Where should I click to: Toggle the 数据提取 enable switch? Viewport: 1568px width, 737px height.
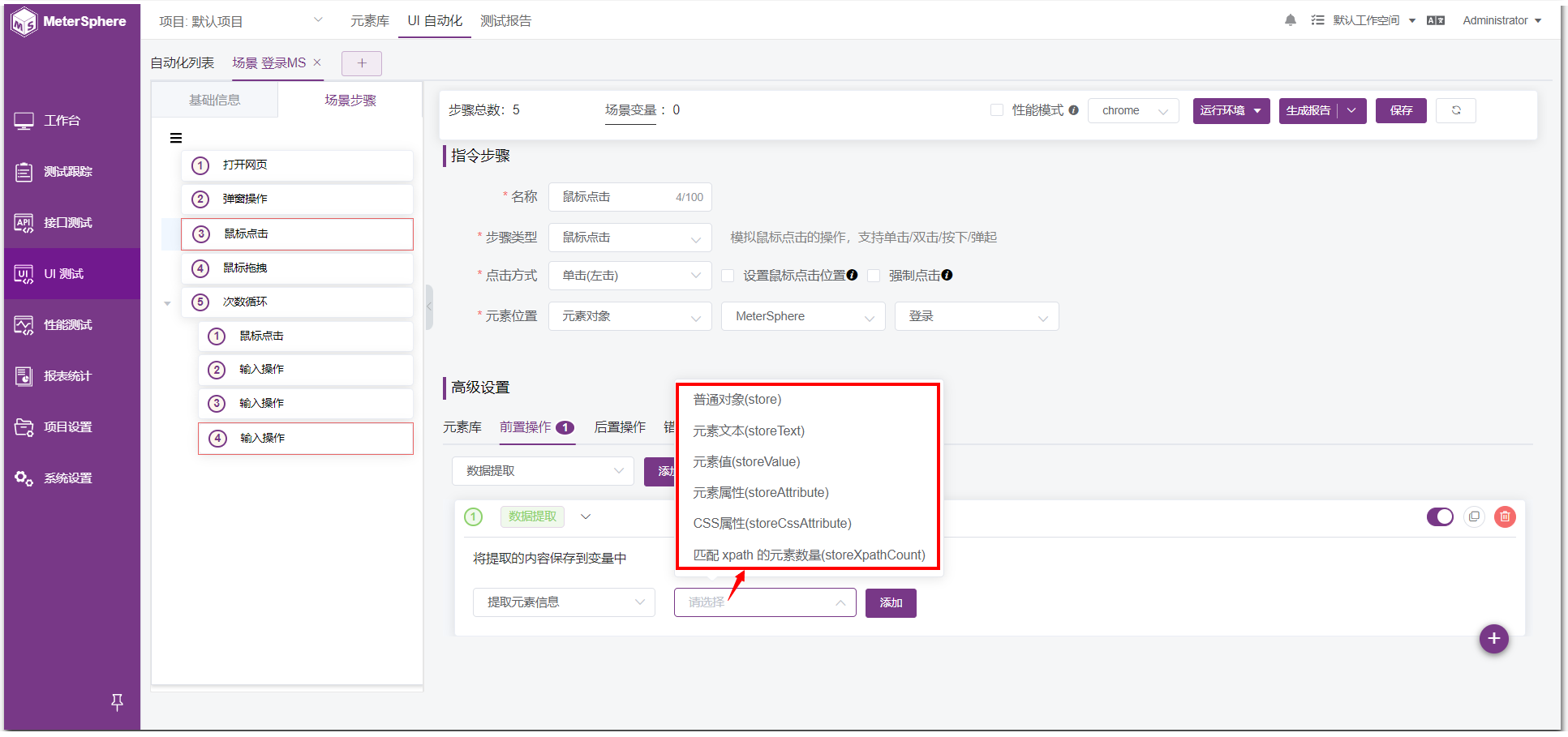click(1440, 516)
